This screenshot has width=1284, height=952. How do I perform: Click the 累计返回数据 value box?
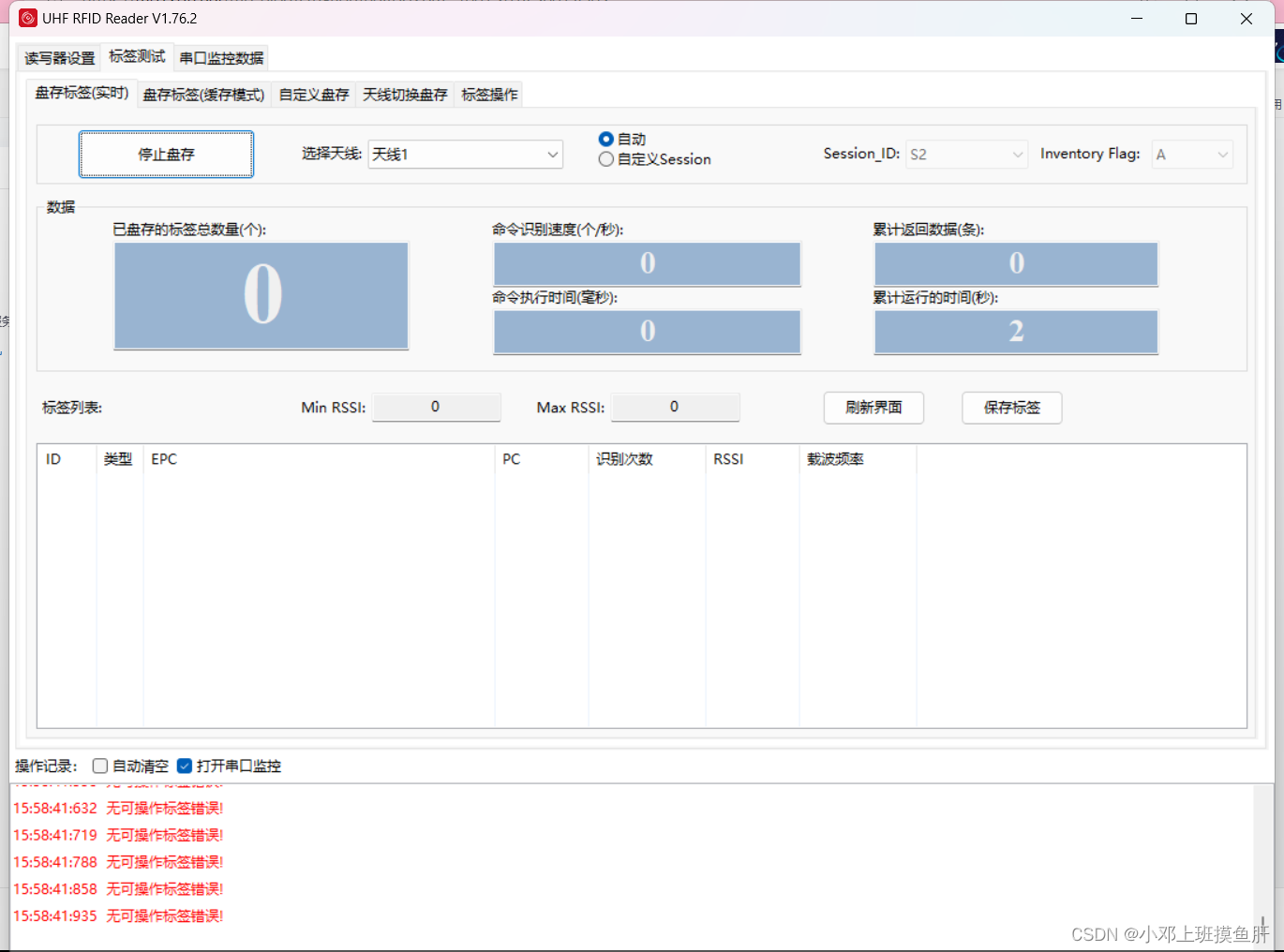click(x=1016, y=264)
